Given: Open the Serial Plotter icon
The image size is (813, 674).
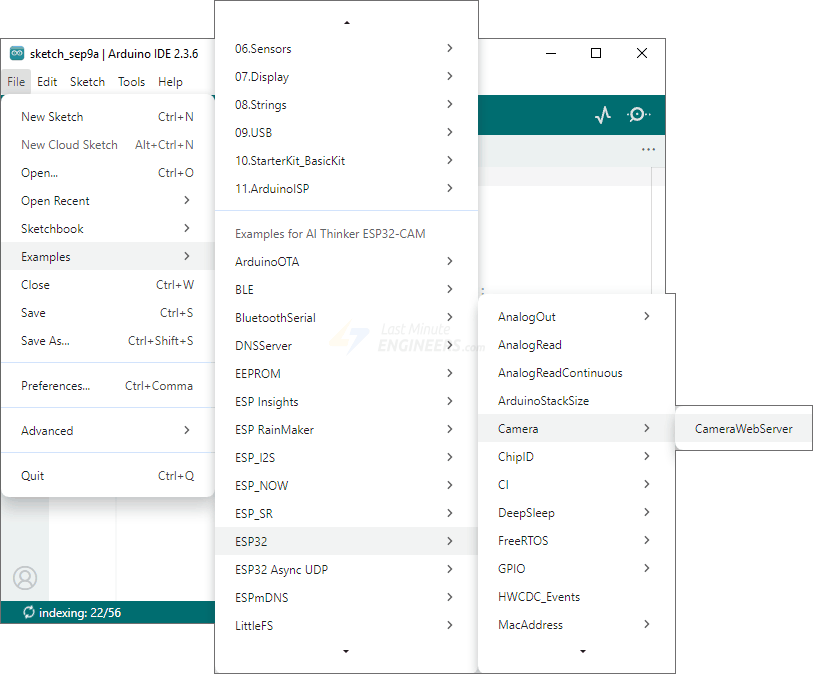Looking at the screenshot, I should (602, 115).
